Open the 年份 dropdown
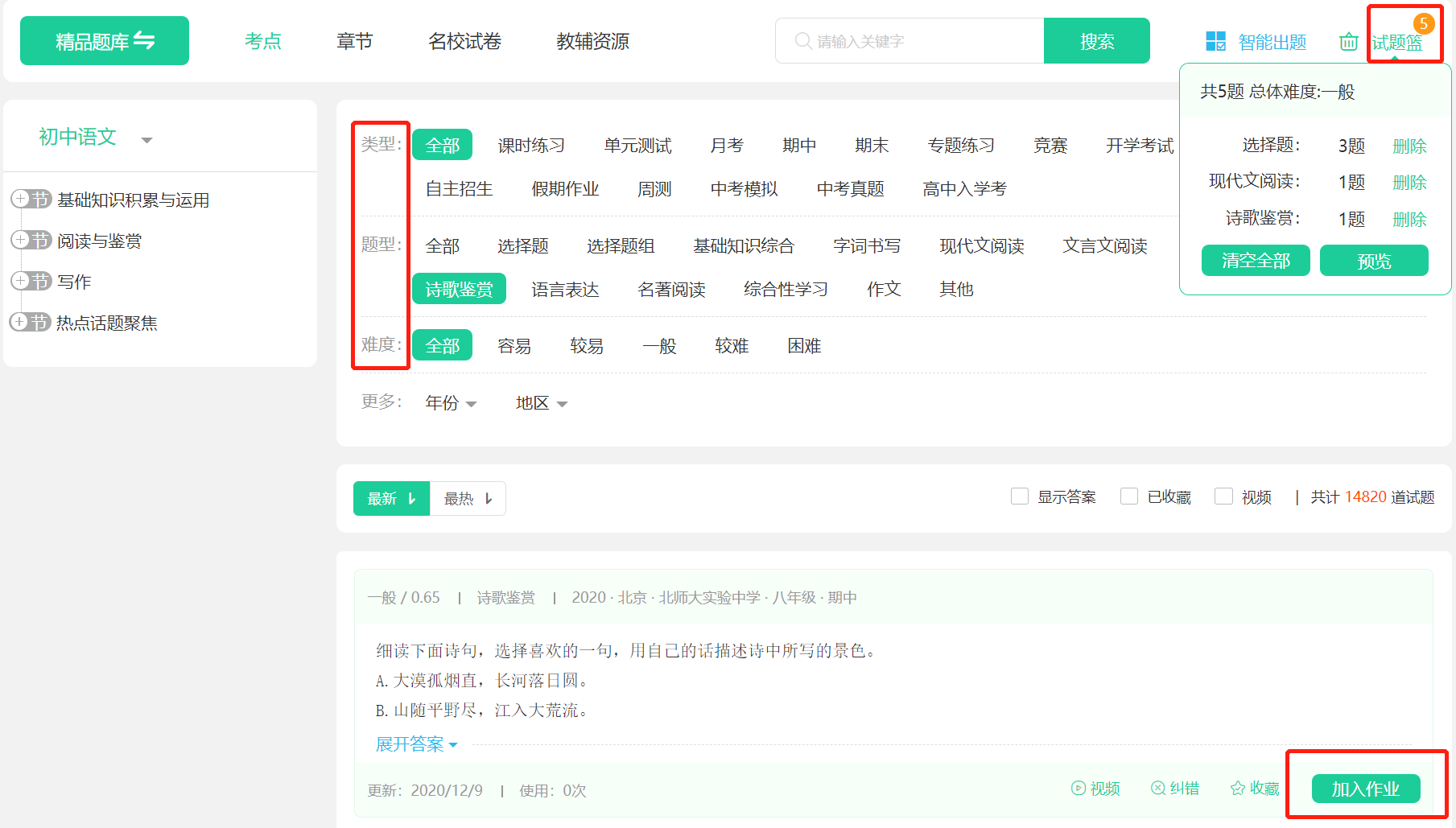 (451, 403)
